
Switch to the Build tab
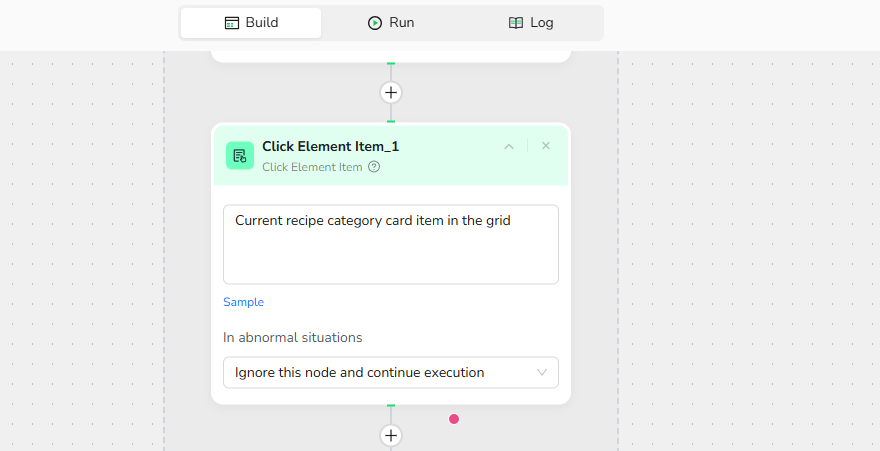click(251, 23)
